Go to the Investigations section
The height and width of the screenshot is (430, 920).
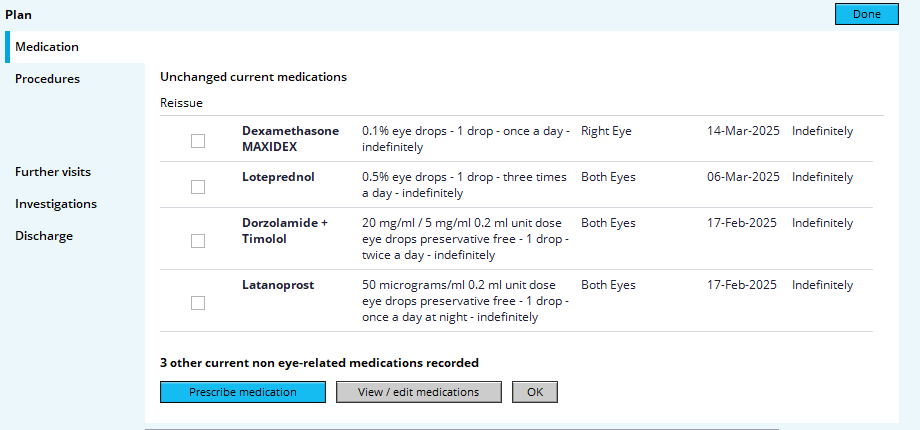pos(56,204)
